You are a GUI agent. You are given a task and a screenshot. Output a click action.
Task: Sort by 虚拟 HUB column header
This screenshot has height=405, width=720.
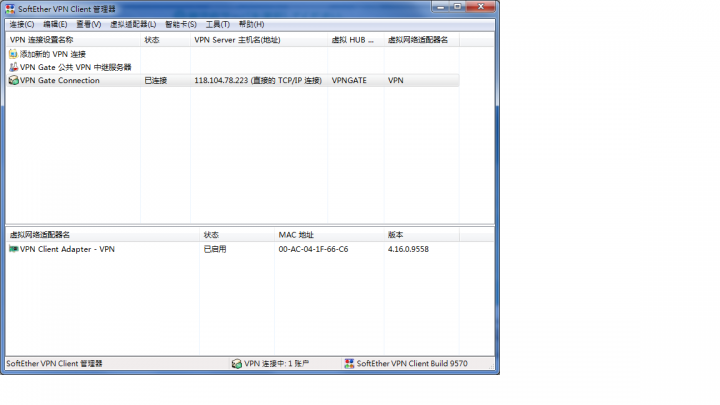click(356, 40)
